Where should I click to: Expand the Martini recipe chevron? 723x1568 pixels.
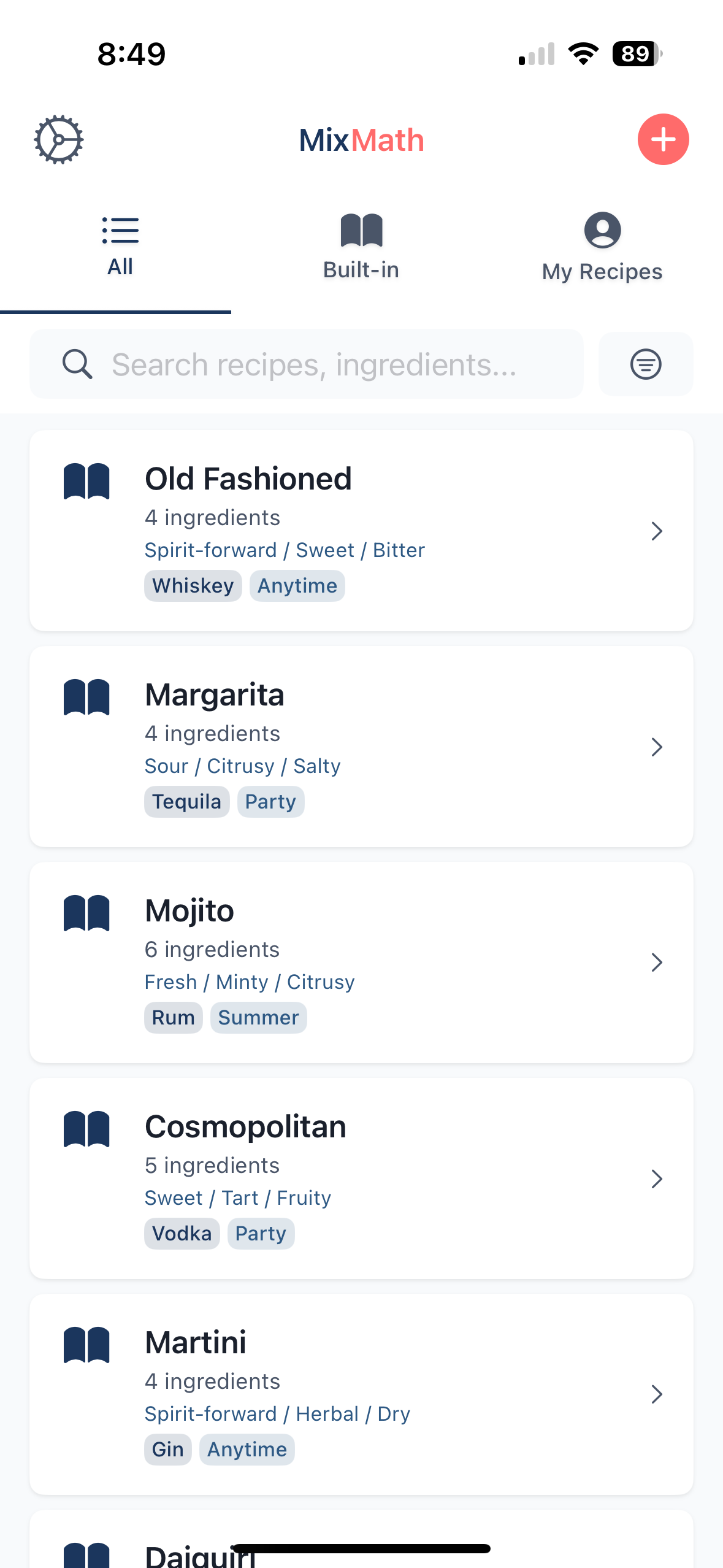657,1395
